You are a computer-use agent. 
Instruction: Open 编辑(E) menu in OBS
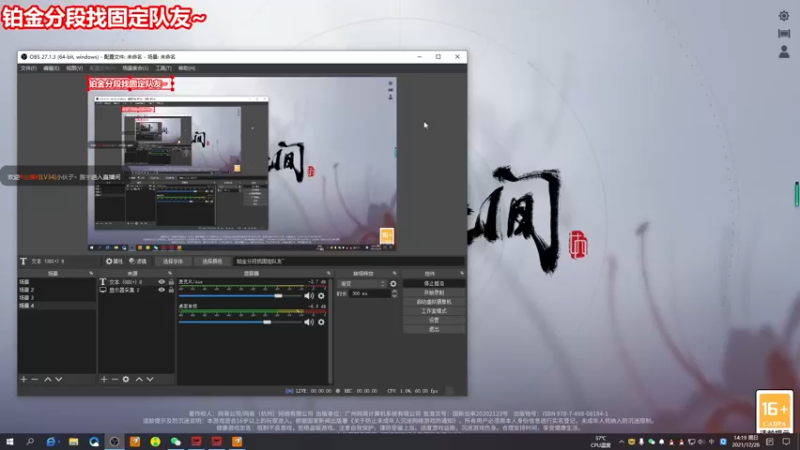point(51,68)
